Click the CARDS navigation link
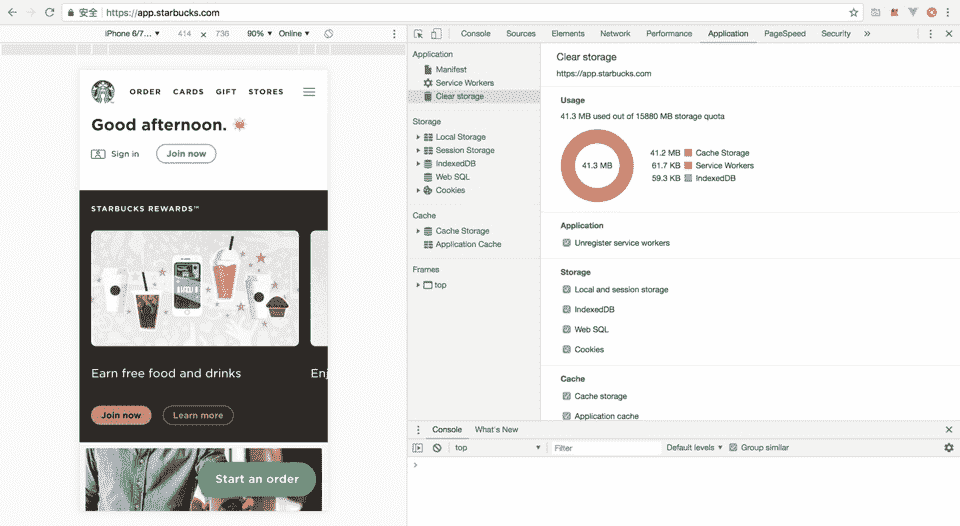960x526 pixels. pos(188,92)
